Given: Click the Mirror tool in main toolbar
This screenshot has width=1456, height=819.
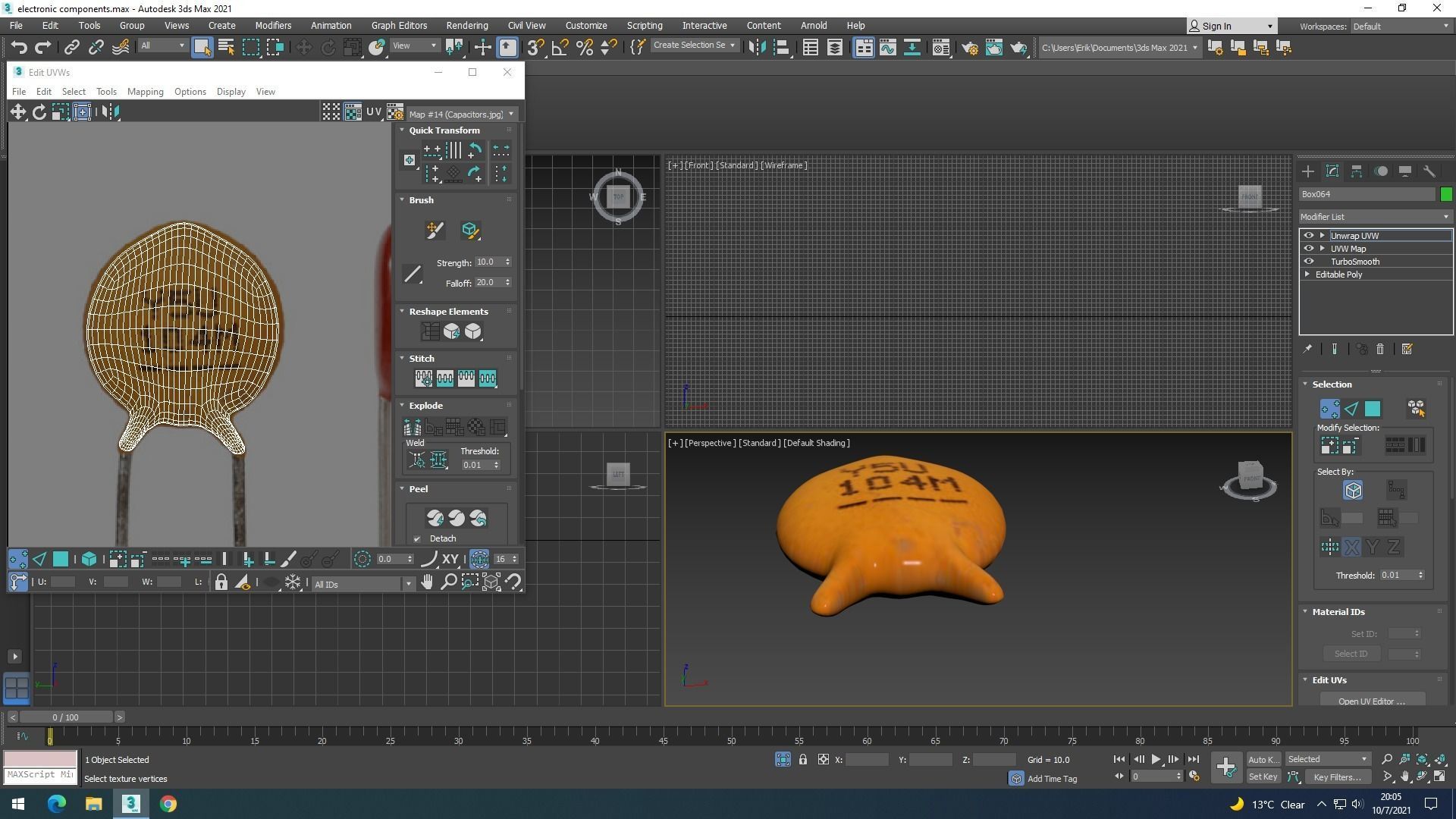Looking at the screenshot, I should point(757,48).
